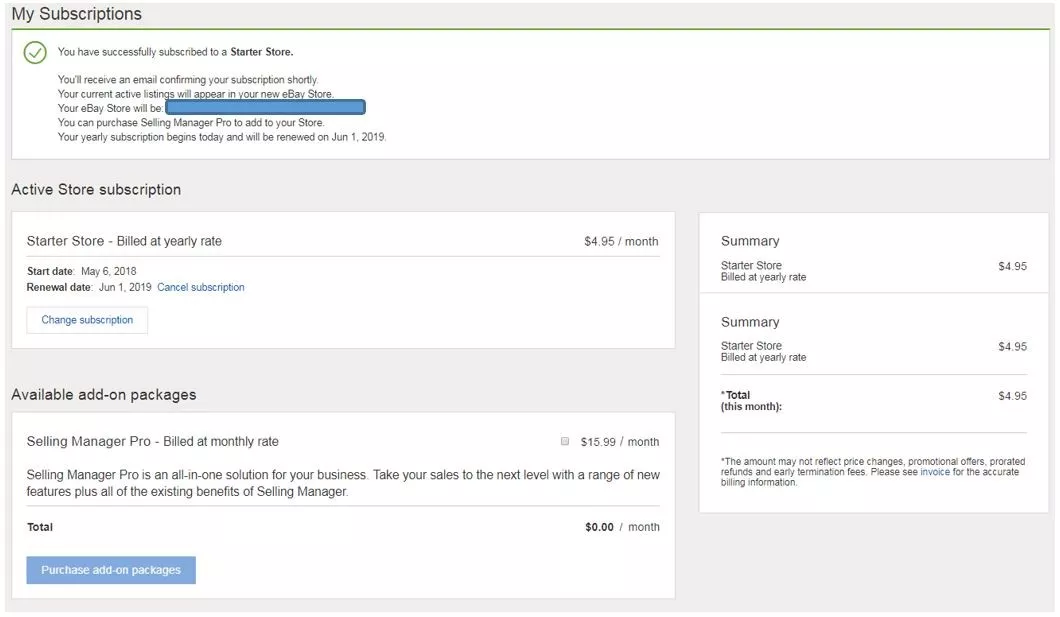Screen dimensions: 1060x617
Task: Click the Active Store subscription heading
Action: click(96, 190)
